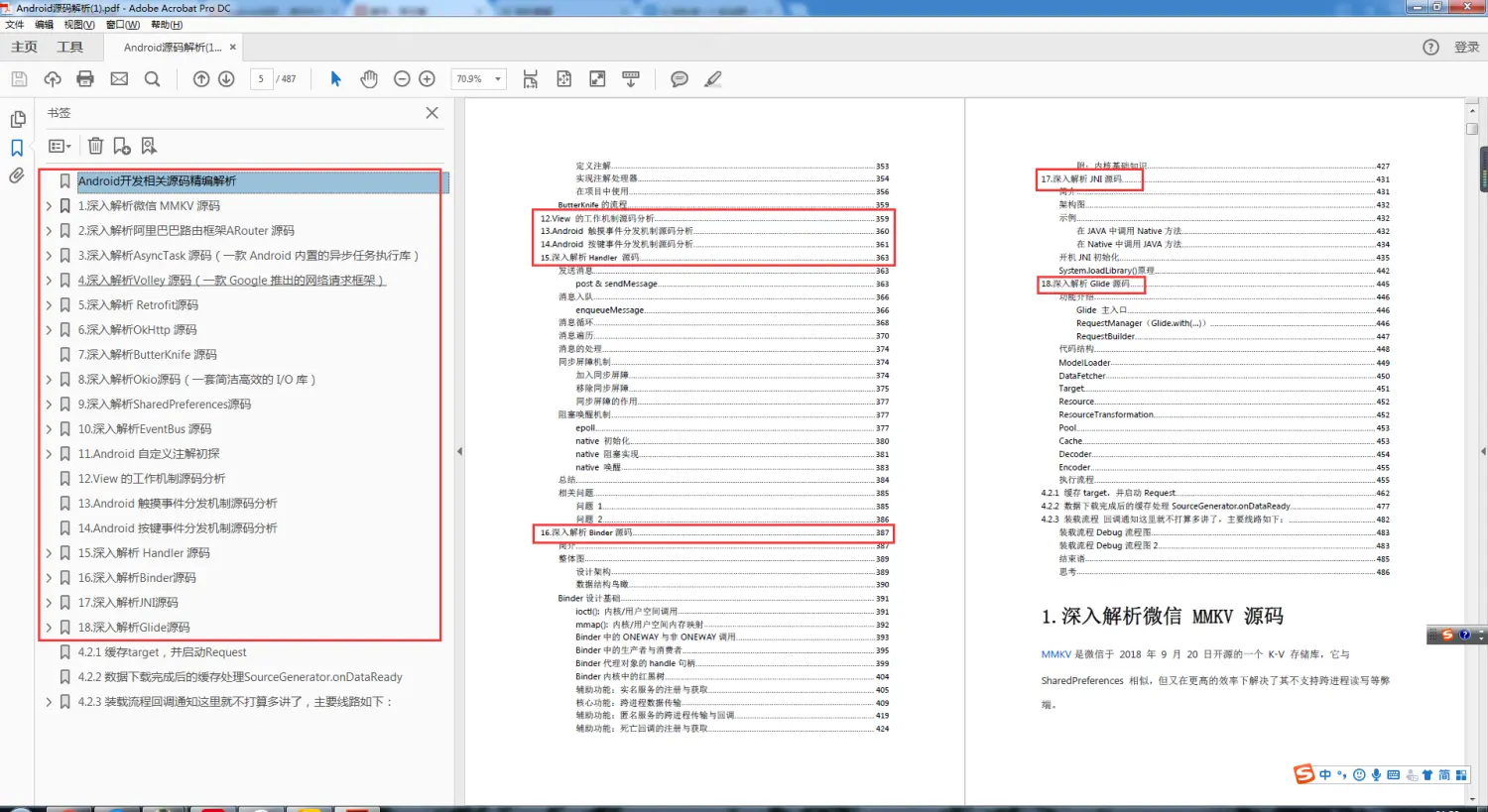Click the fit page icon
Image resolution: width=1488 pixels, height=812 pixels.
pos(564,78)
